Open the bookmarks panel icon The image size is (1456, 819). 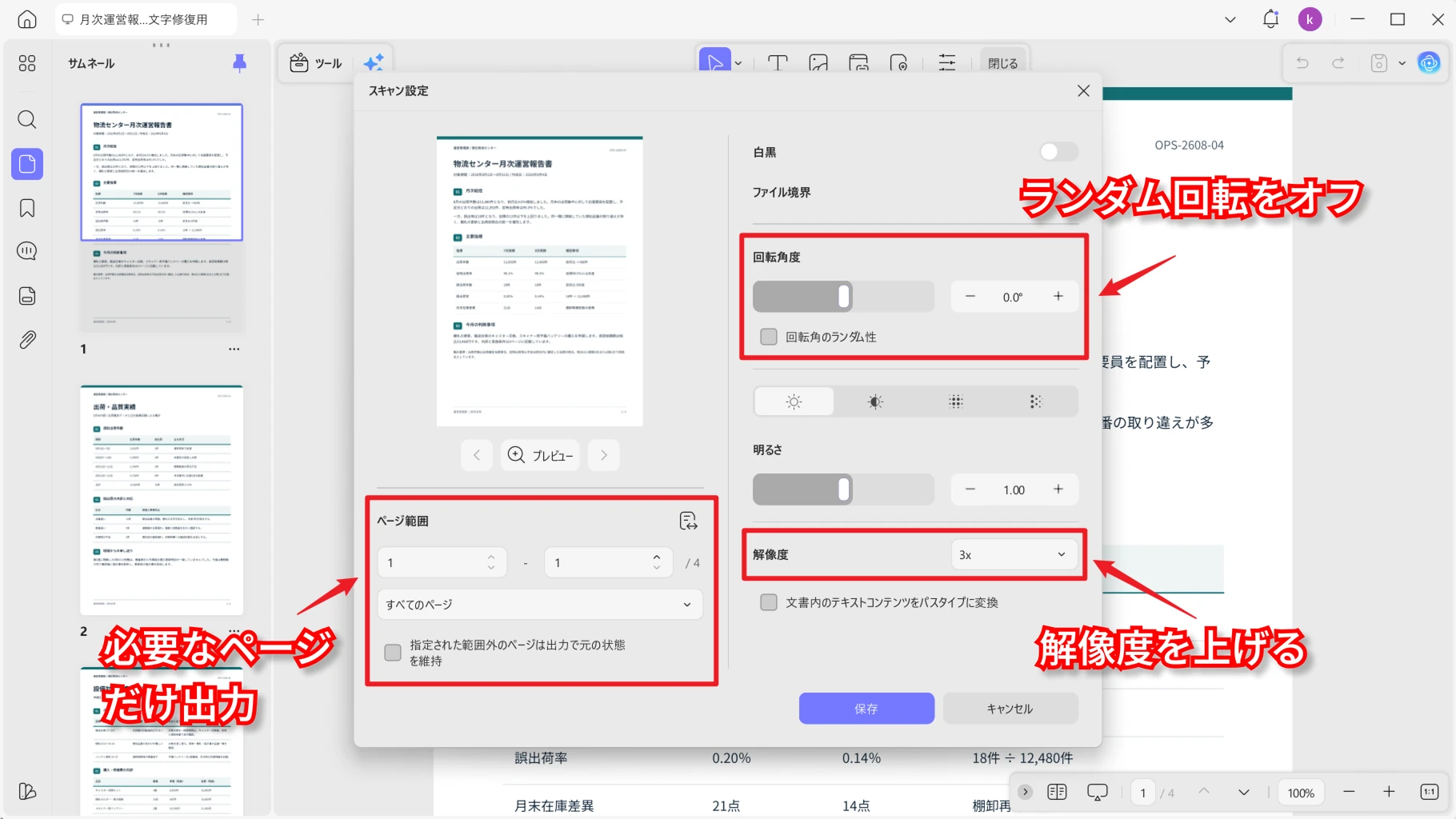coord(27,208)
